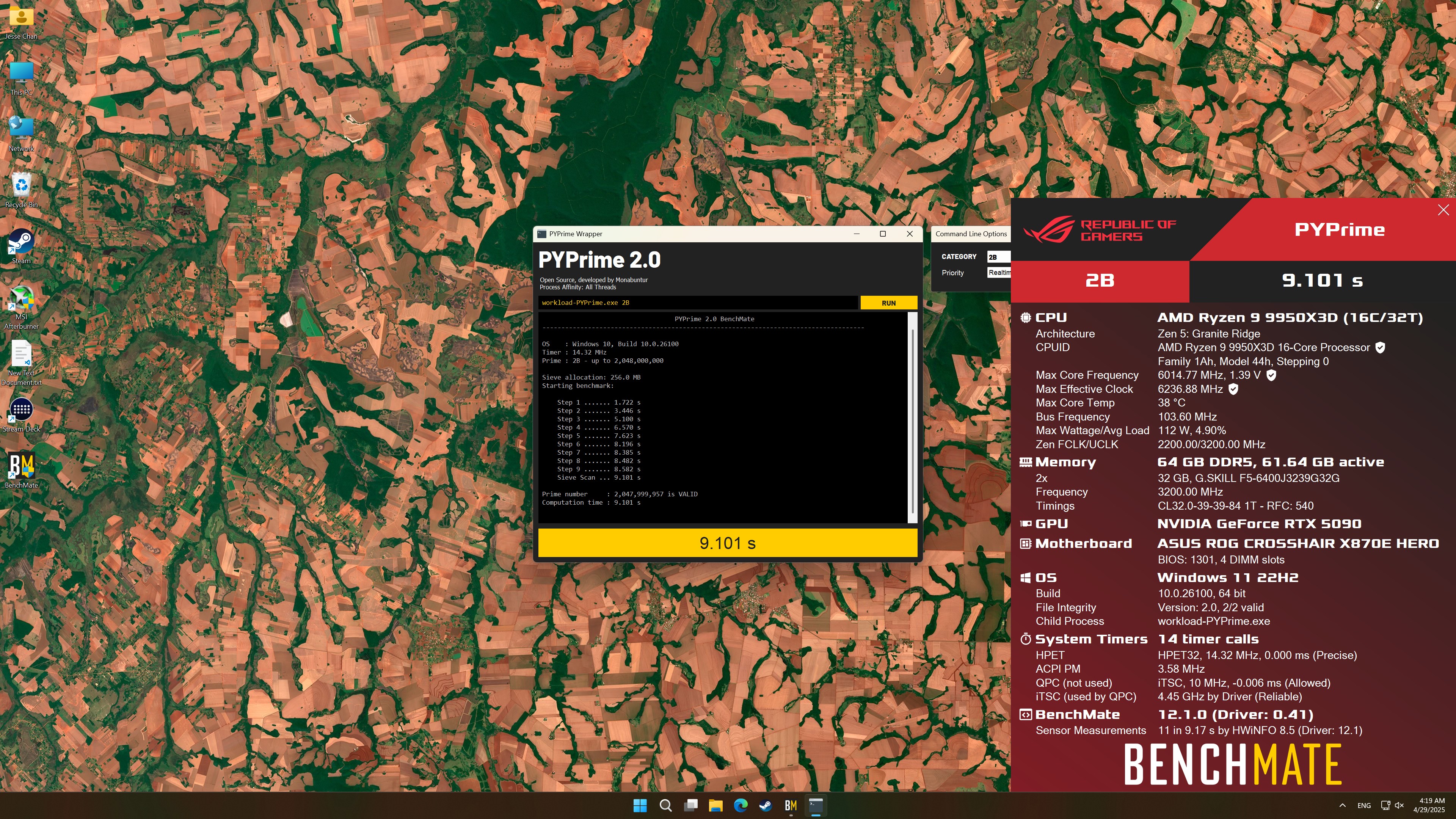Click NVIDIA GeForce RTX 5090 text
This screenshot has height=819, width=1456.
pyautogui.click(x=1259, y=524)
